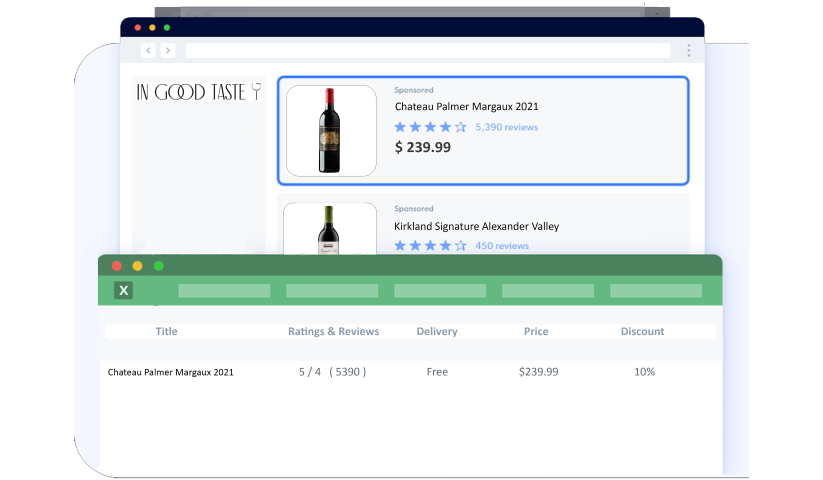Click the Chateau Palmer Margaux 2021 product title

point(467,106)
